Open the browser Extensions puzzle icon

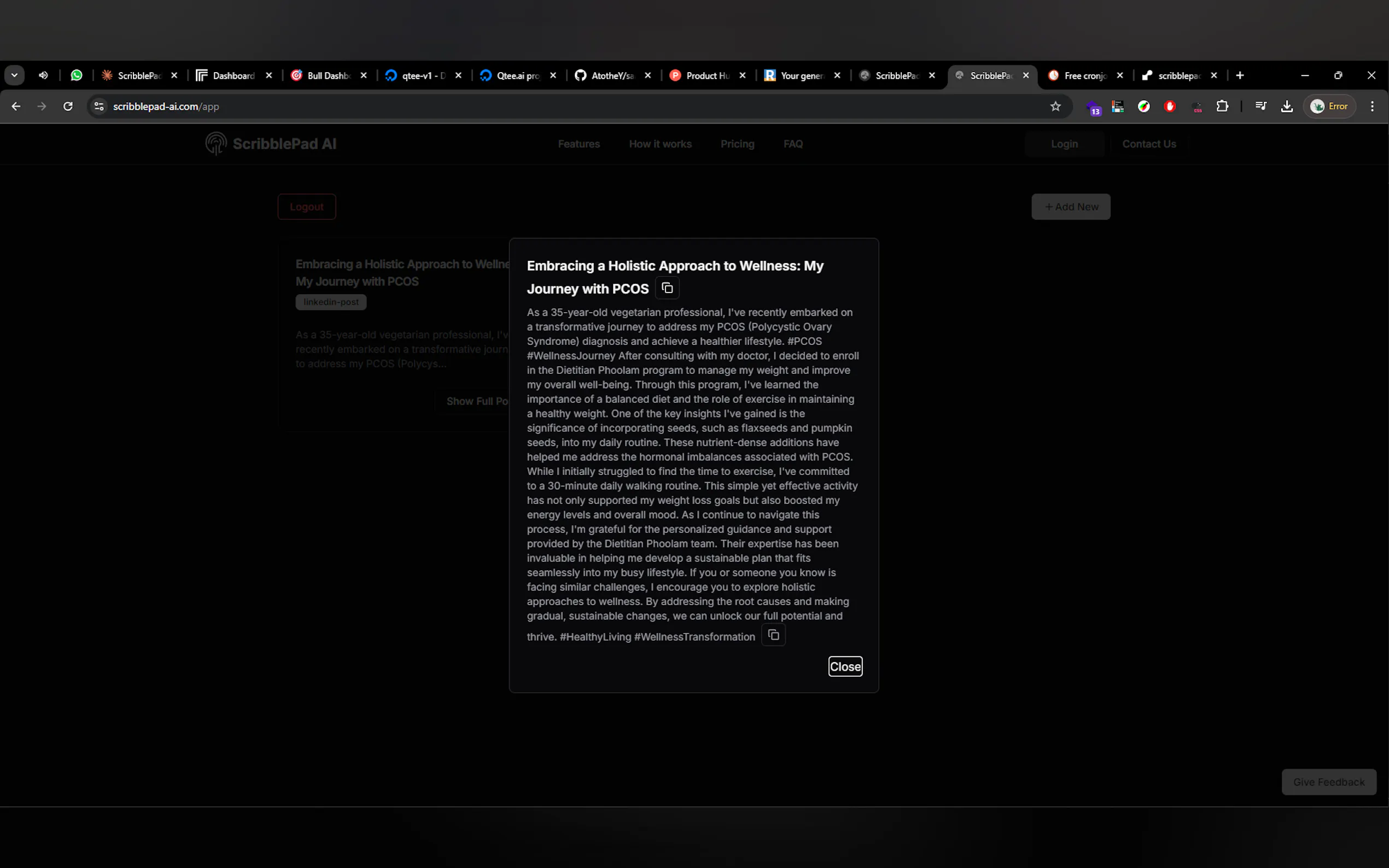pos(1222,106)
